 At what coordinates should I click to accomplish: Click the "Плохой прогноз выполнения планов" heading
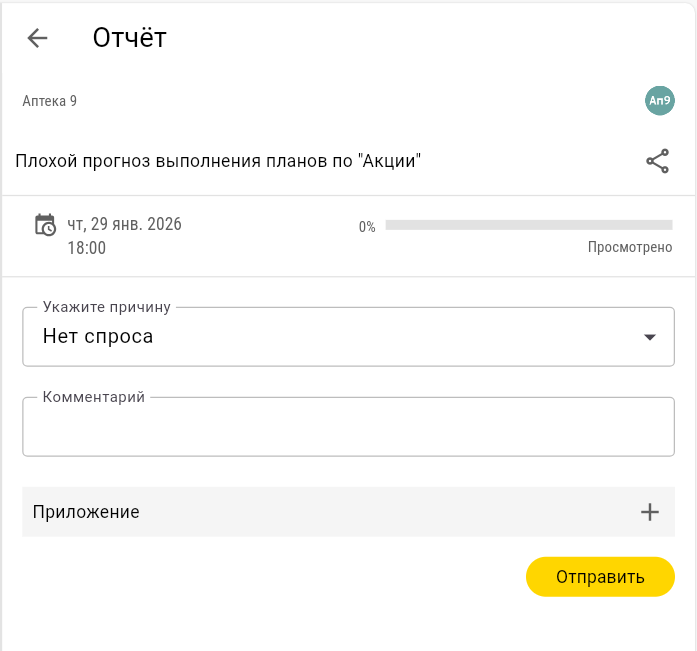click(x=218, y=161)
